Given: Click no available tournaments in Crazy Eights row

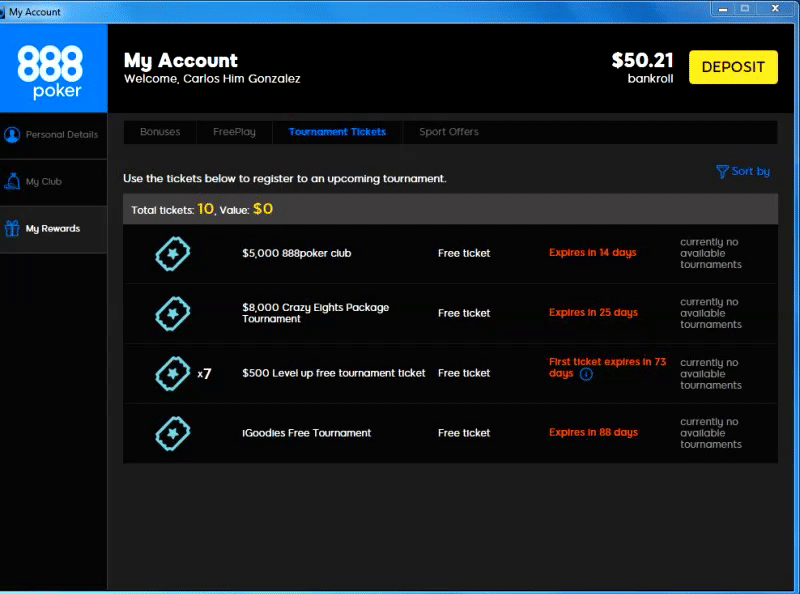Looking at the screenshot, I should pos(710,313).
